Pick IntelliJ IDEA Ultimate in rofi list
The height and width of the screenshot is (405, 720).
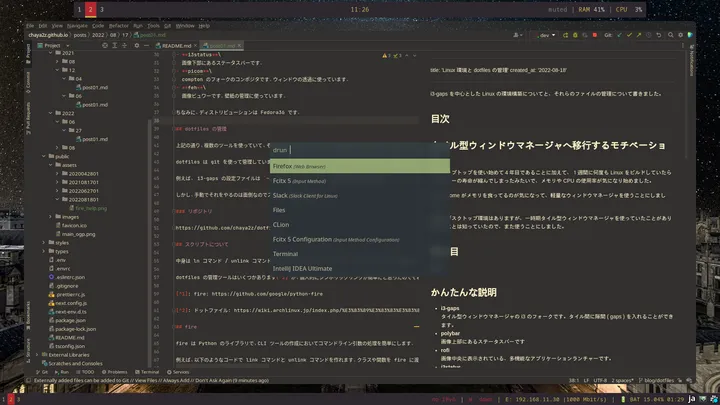360,269
